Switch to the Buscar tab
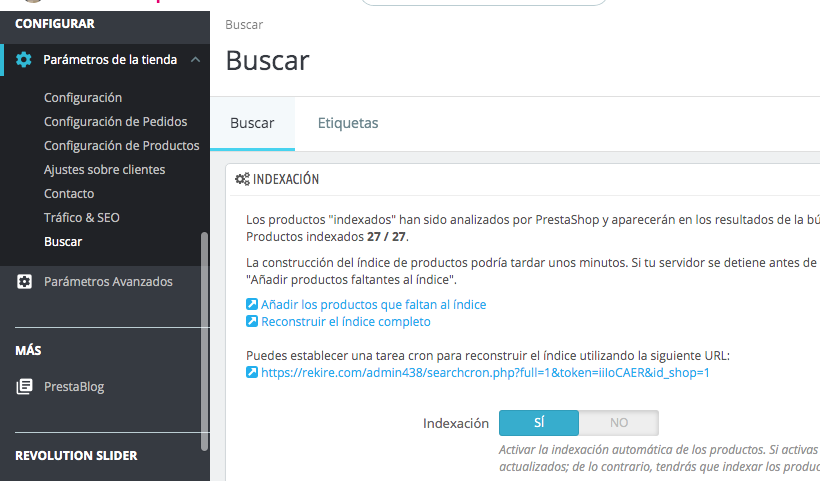Screen dimensions: 820x481 point(252,123)
